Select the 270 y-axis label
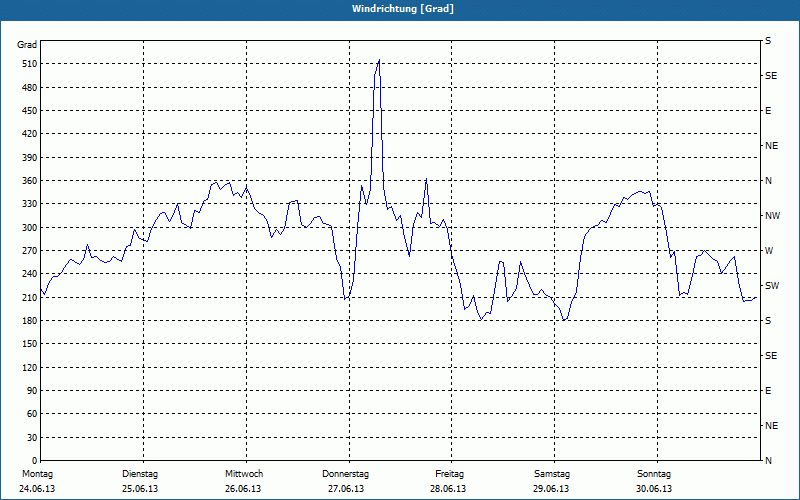800x500 pixels. 29,251
